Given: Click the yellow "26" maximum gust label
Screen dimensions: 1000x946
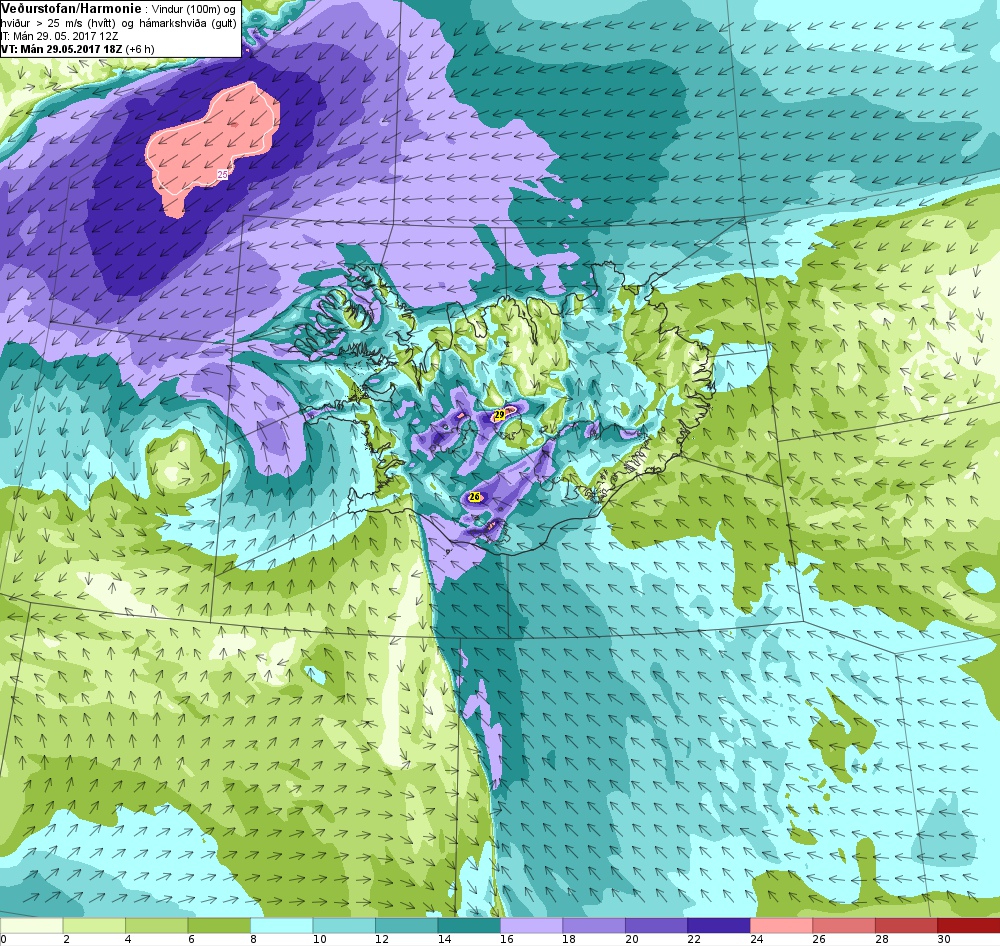Looking at the screenshot, I should [474, 497].
